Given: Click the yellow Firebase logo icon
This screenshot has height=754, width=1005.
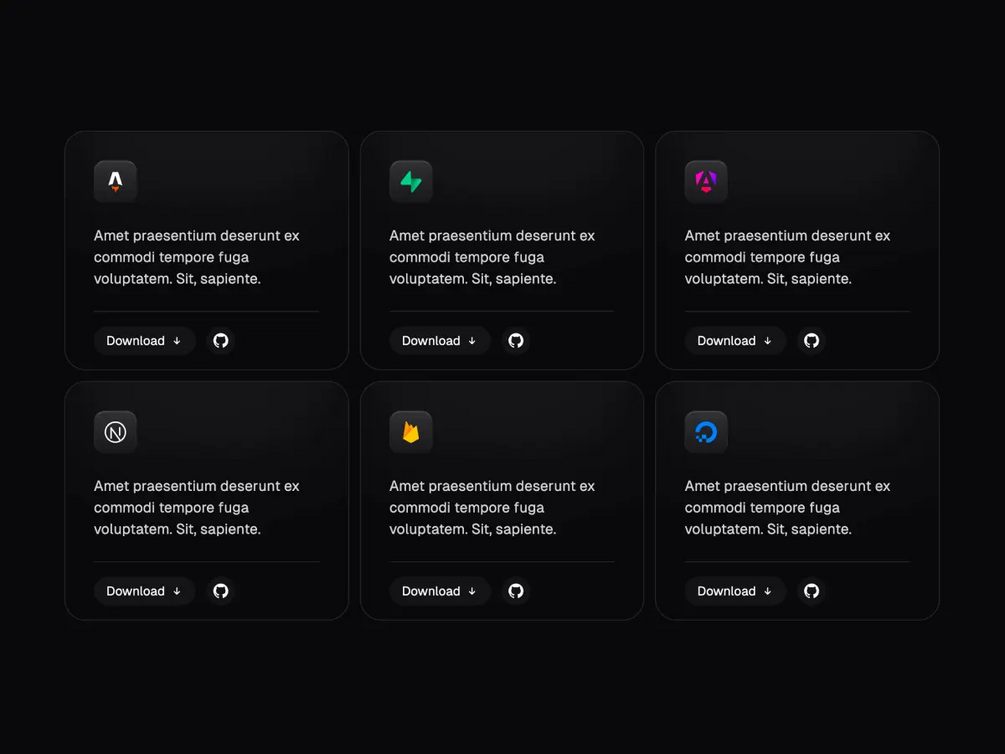Looking at the screenshot, I should (x=411, y=432).
